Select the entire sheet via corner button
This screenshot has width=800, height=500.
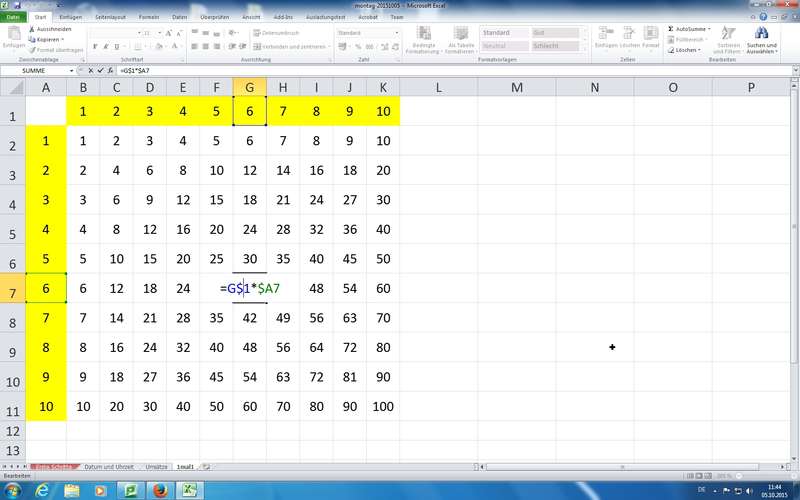coord(13,87)
